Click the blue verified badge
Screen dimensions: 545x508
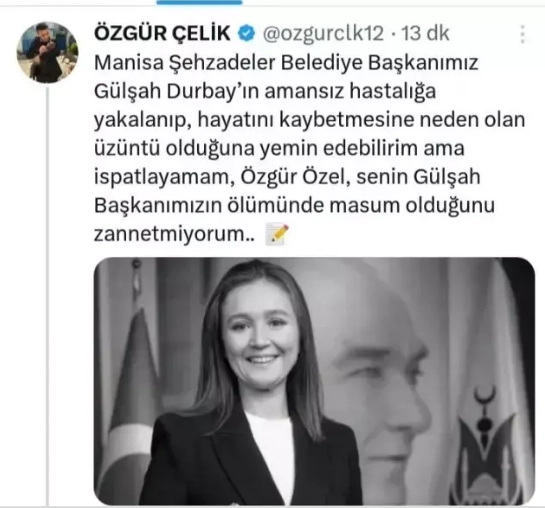click(x=246, y=34)
